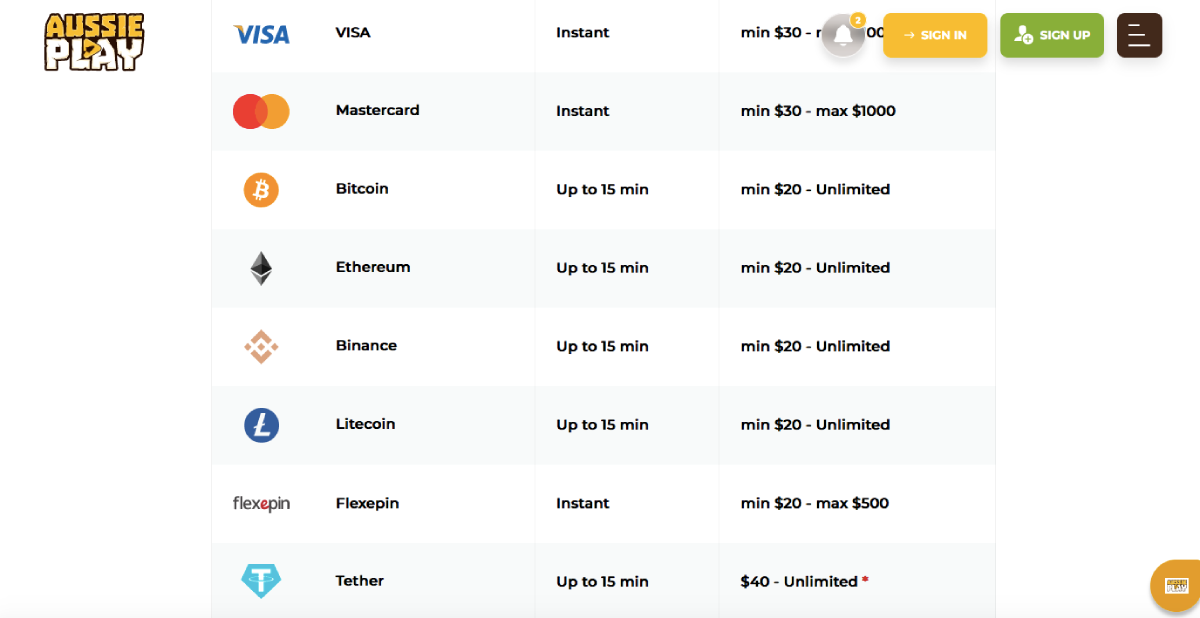Image resolution: width=1200 pixels, height=618 pixels.
Task: Click the red asterisk on Tether limits
Action: tap(865, 580)
